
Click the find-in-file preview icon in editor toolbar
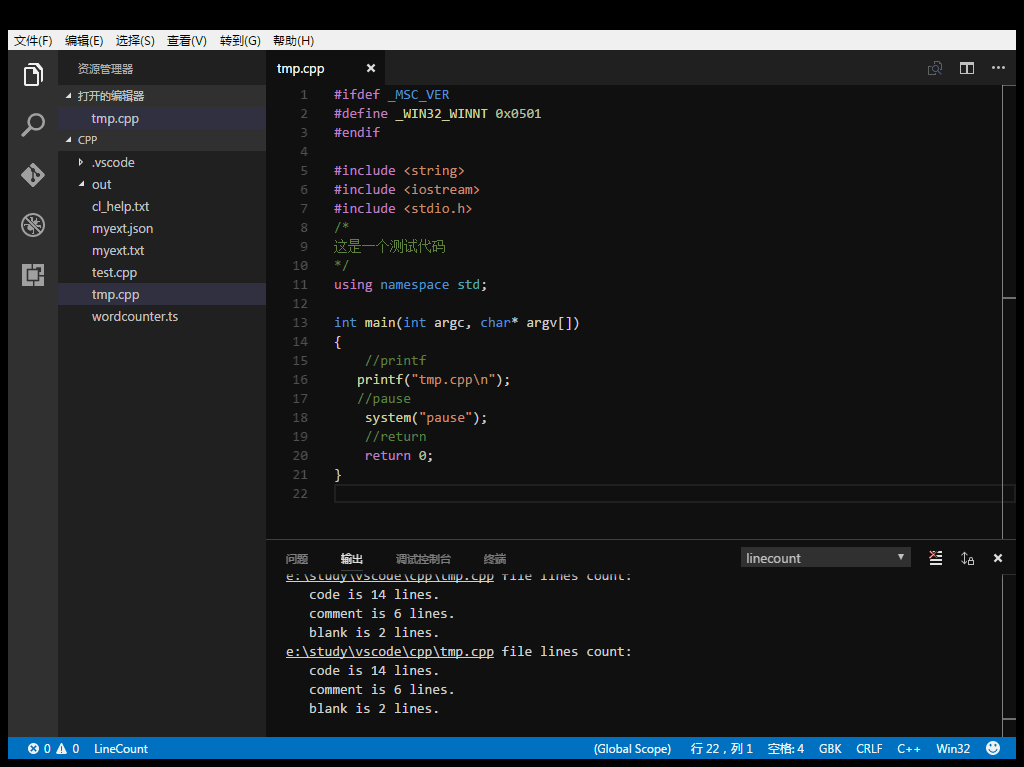935,68
